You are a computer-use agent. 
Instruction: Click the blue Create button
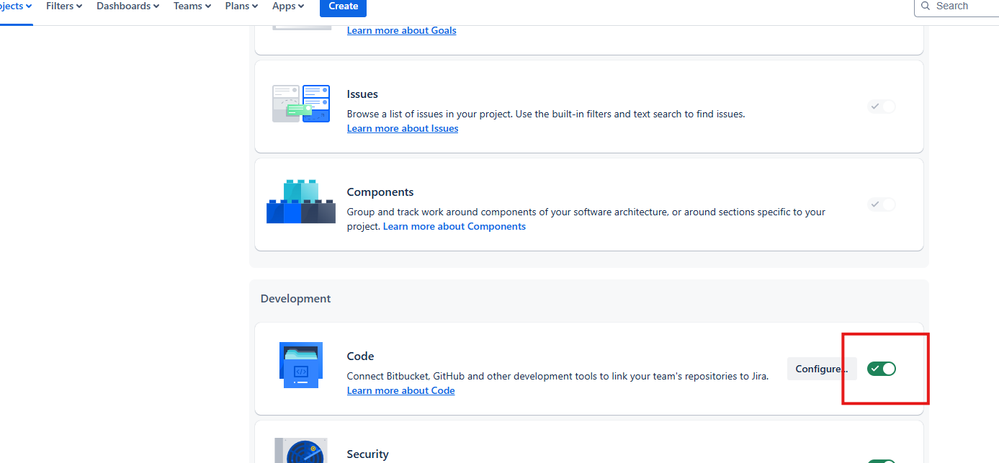(x=343, y=6)
